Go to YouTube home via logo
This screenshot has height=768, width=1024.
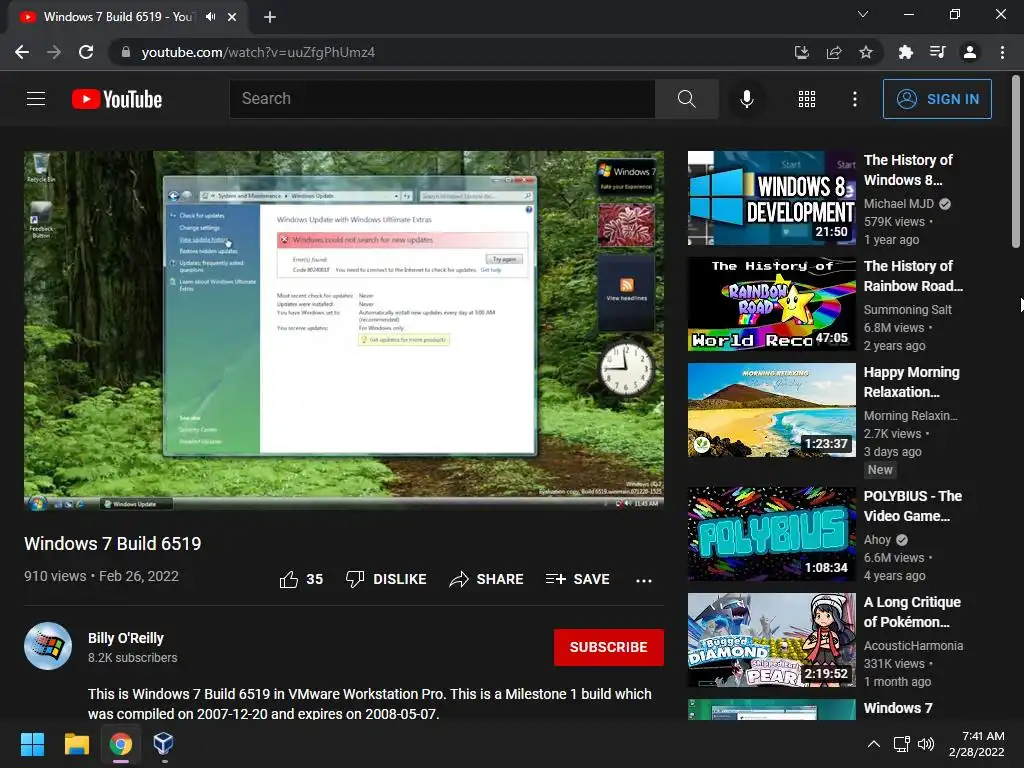[117, 99]
